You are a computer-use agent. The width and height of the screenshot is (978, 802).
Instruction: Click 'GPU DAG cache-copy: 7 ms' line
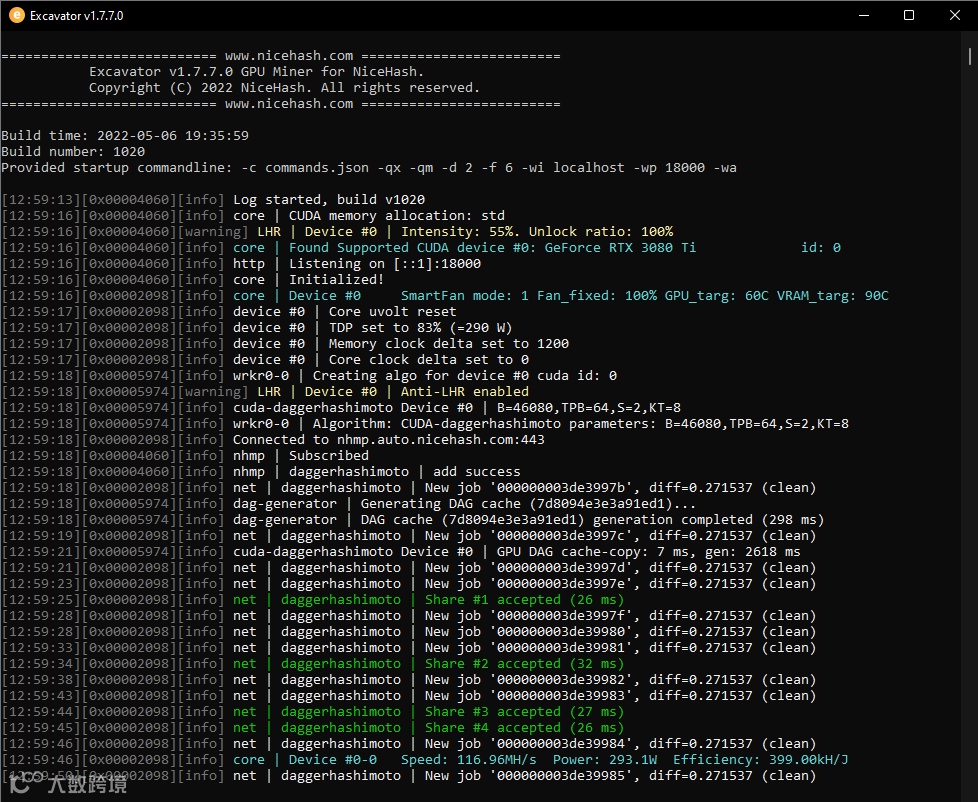click(x=401, y=552)
